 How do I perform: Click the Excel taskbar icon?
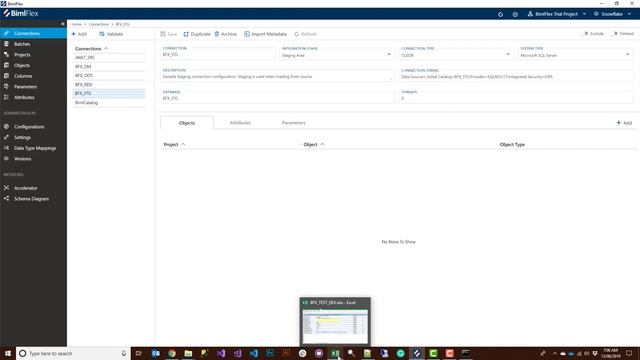click(x=335, y=353)
